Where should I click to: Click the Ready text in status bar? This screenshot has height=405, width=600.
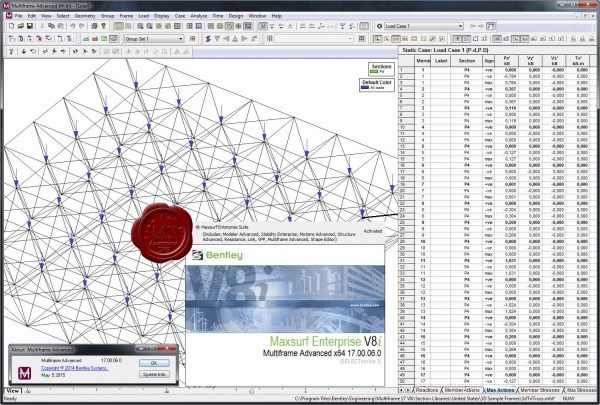10,399
